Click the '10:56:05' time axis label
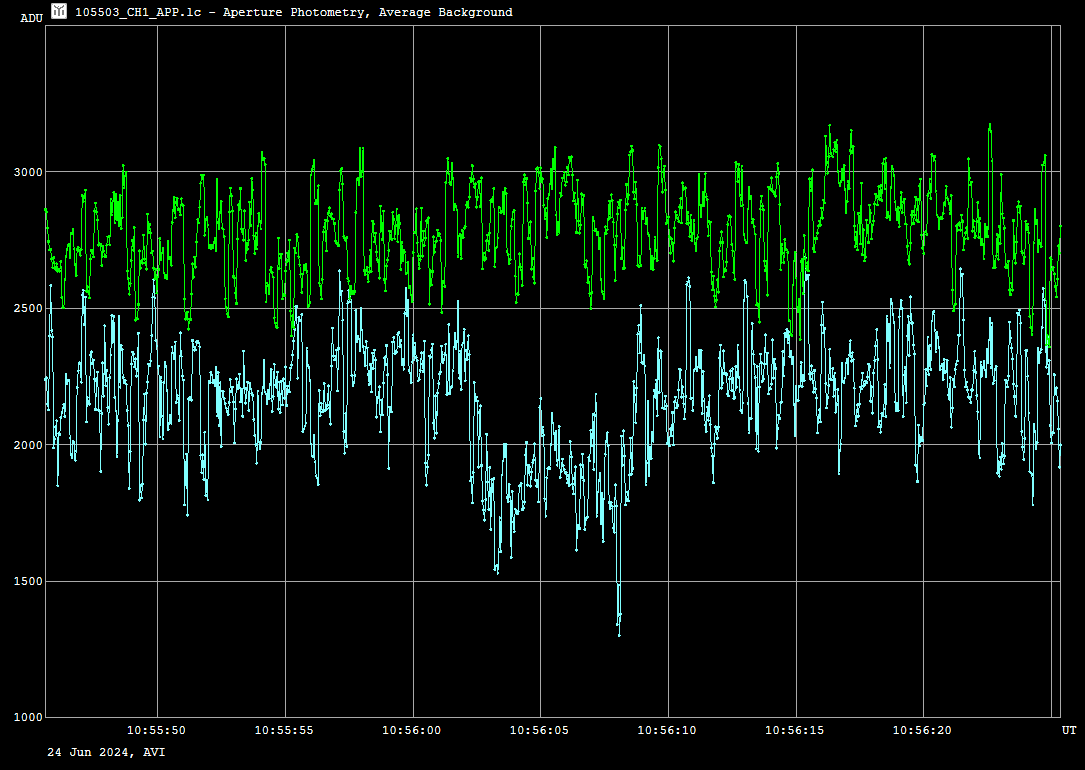The width and height of the screenshot is (1085, 770). 540,730
